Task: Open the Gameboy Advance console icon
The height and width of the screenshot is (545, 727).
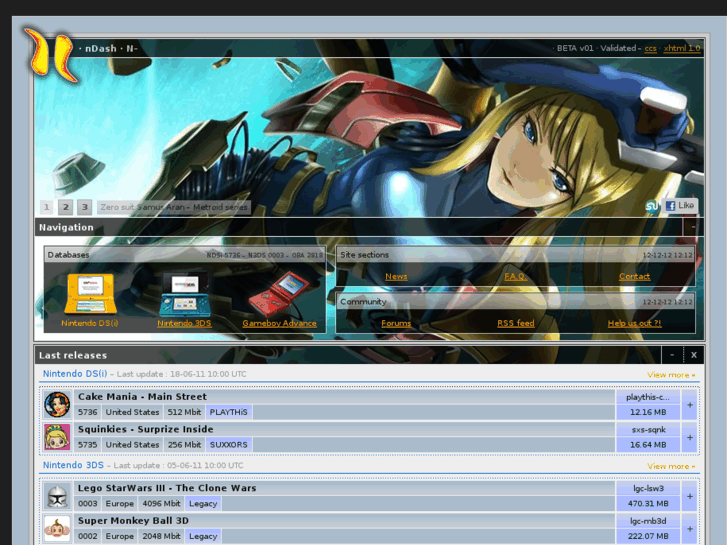Action: 279,295
